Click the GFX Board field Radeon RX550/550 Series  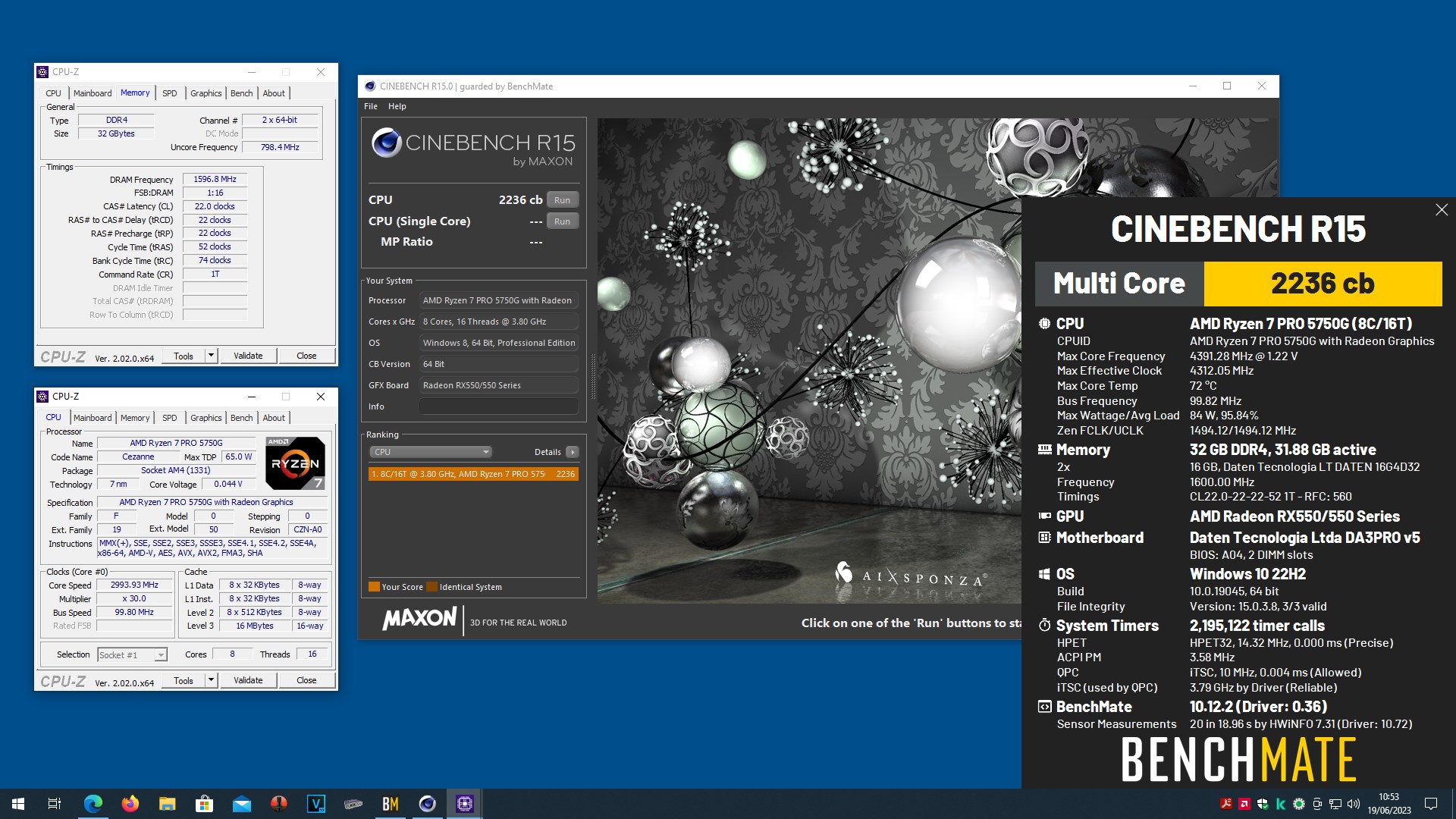499,385
